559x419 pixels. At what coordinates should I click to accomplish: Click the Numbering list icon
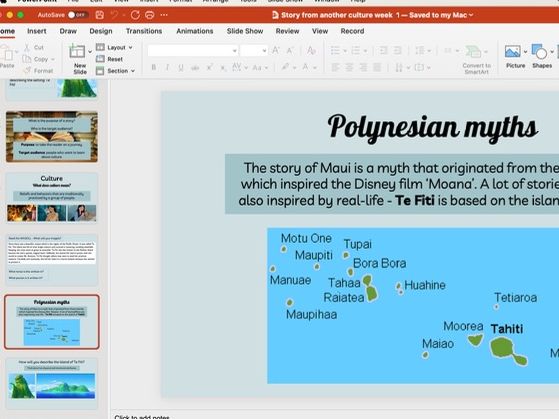pos(356,51)
